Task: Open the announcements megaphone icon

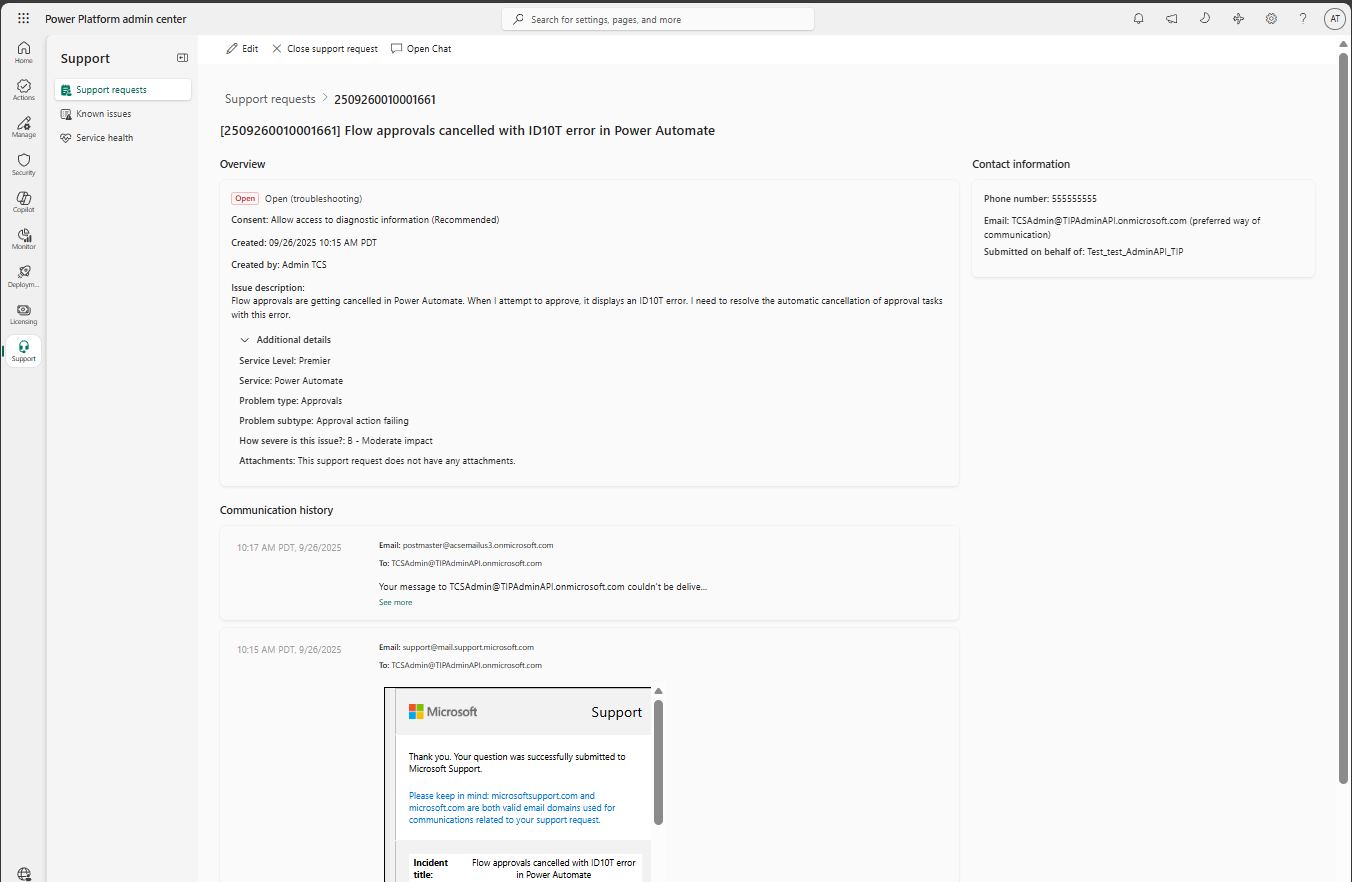Action: (1171, 18)
